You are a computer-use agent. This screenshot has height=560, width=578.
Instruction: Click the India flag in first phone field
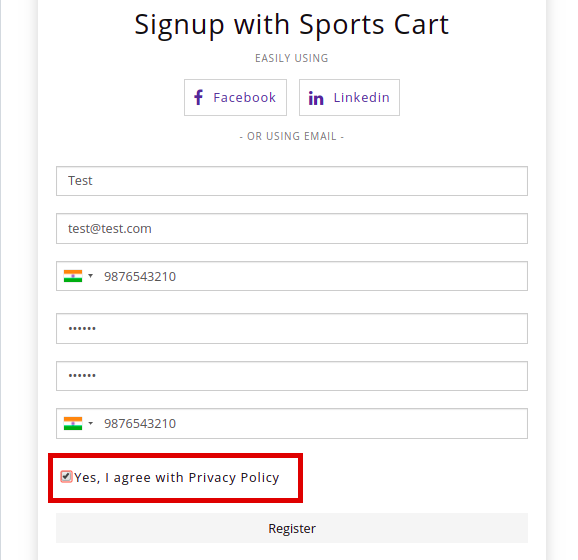pos(73,276)
